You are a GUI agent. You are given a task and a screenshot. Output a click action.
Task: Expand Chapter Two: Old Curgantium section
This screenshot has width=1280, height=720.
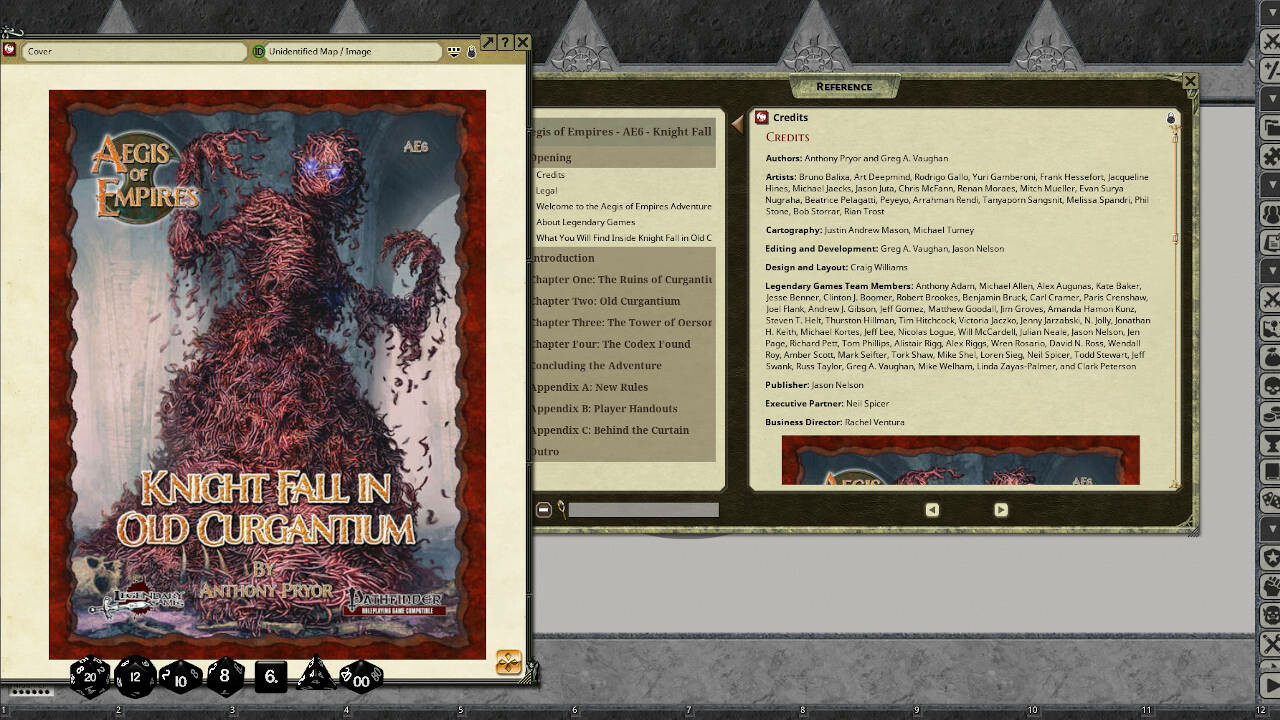coord(605,301)
